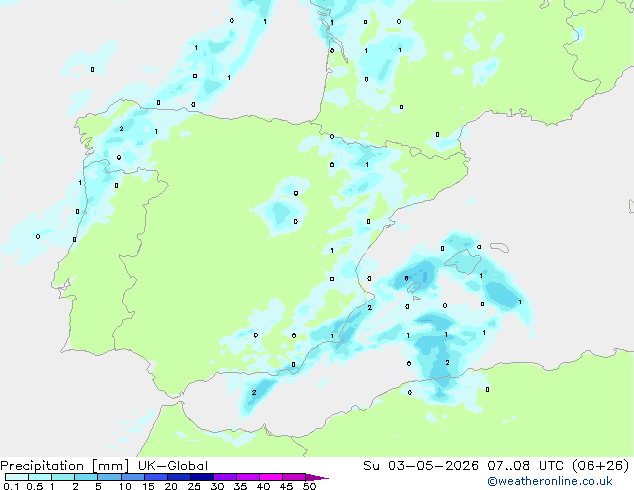Select the 20–25 mm legend color swatch
The image size is (634, 490).
pos(179,477)
